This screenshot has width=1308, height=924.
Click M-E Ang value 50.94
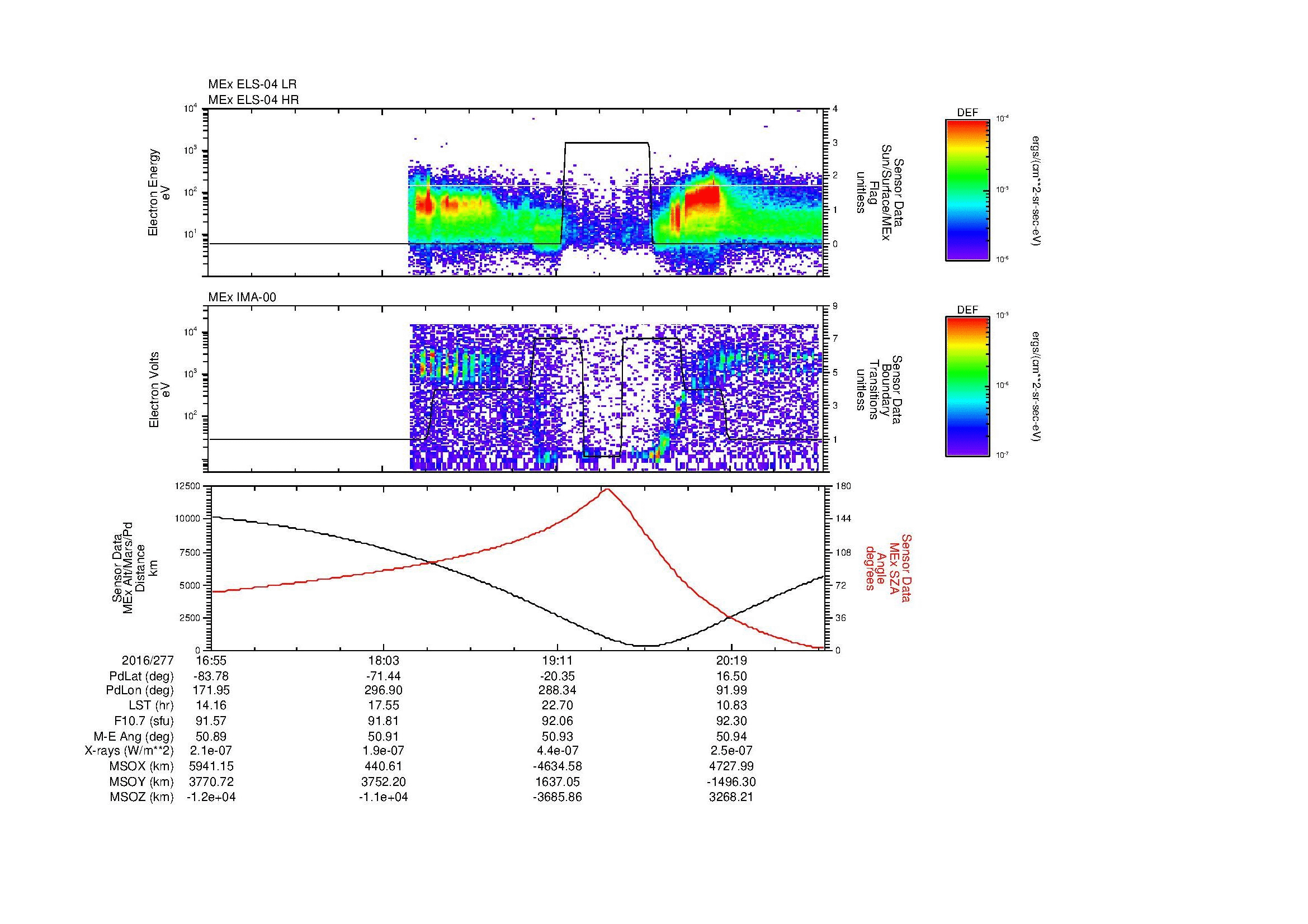731,736
